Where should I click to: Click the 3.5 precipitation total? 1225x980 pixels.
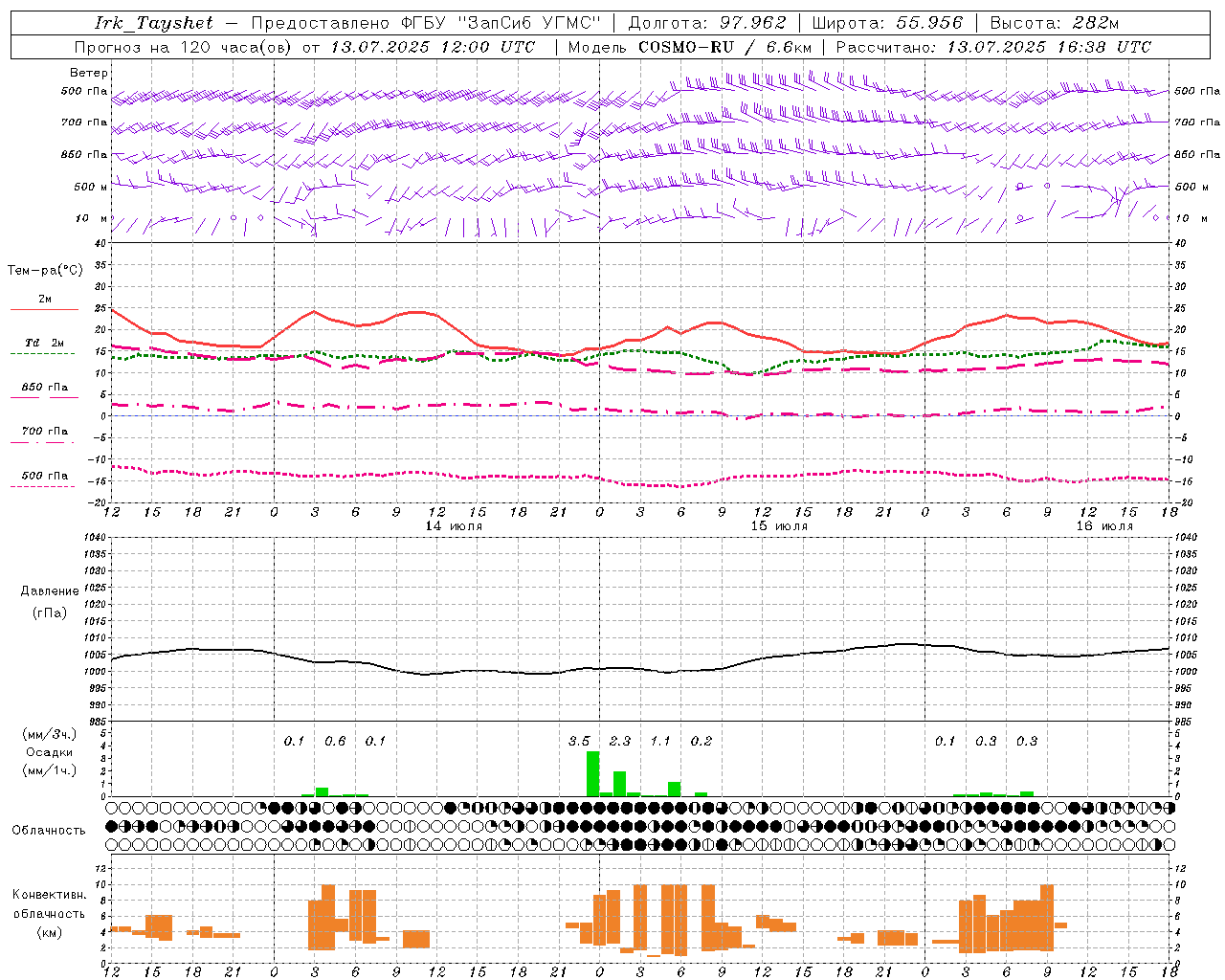pos(579,742)
